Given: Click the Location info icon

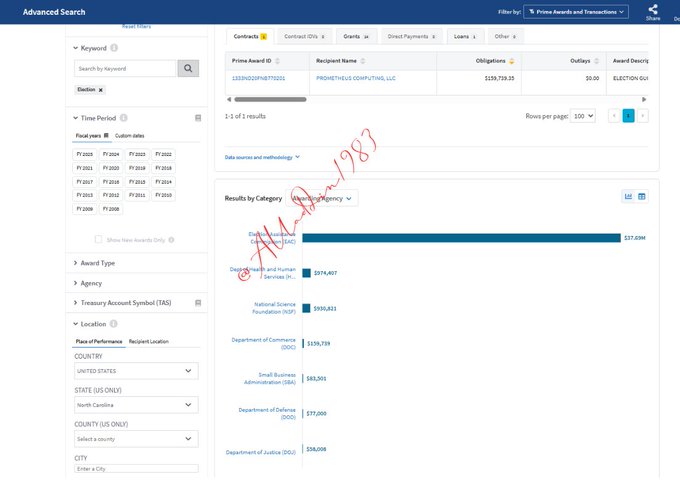Looking at the screenshot, I should tap(114, 324).
